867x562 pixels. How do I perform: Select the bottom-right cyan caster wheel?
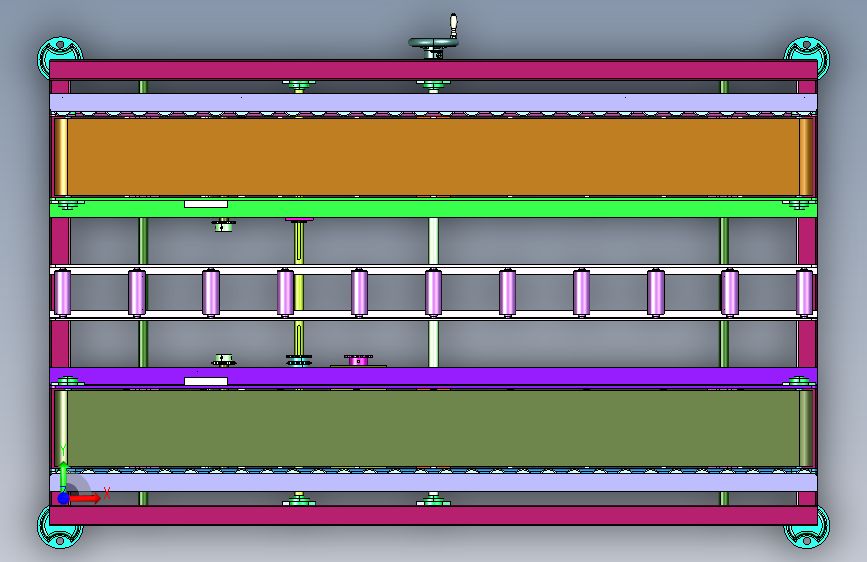click(807, 534)
